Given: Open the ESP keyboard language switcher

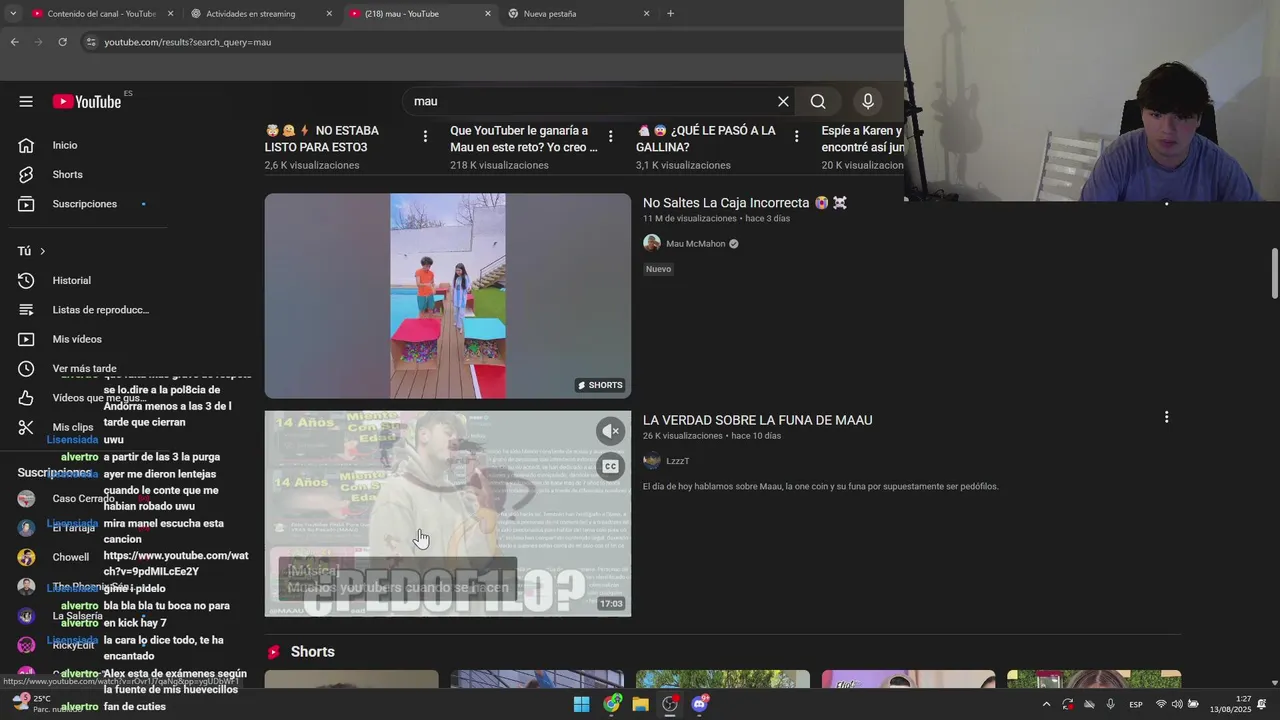Looking at the screenshot, I should click(x=1136, y=705).
